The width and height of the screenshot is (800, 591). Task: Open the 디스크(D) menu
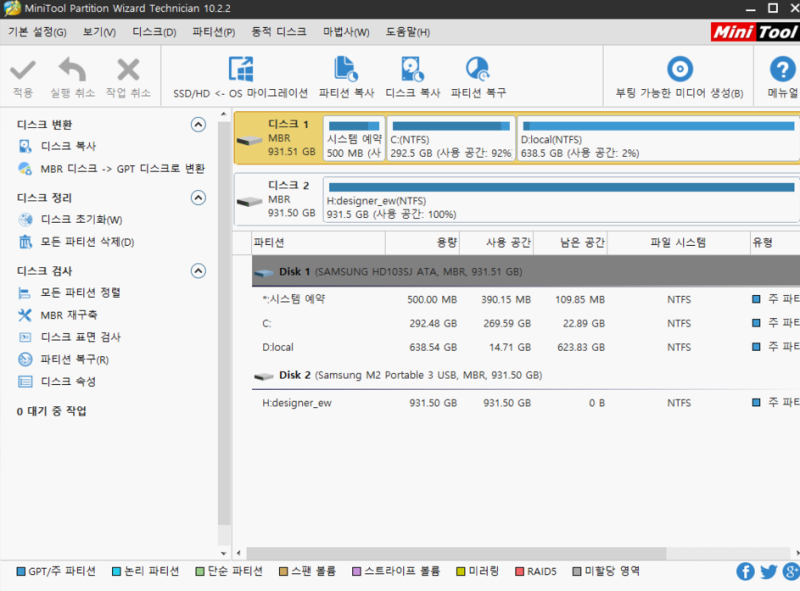(x=154, y=32)
